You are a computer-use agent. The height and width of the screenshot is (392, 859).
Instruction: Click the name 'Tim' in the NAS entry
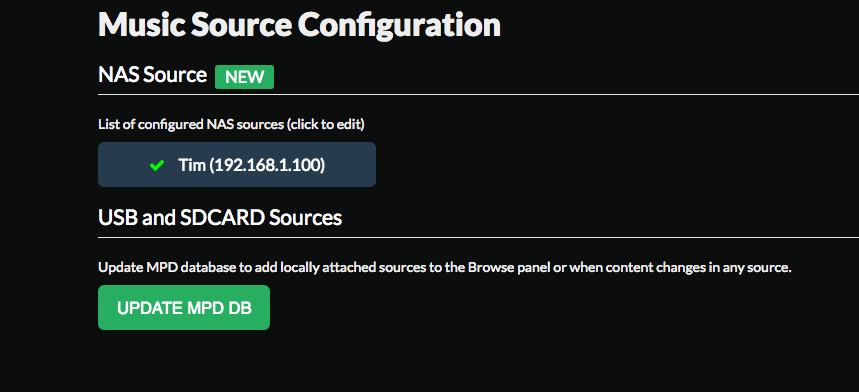point(192,165)
